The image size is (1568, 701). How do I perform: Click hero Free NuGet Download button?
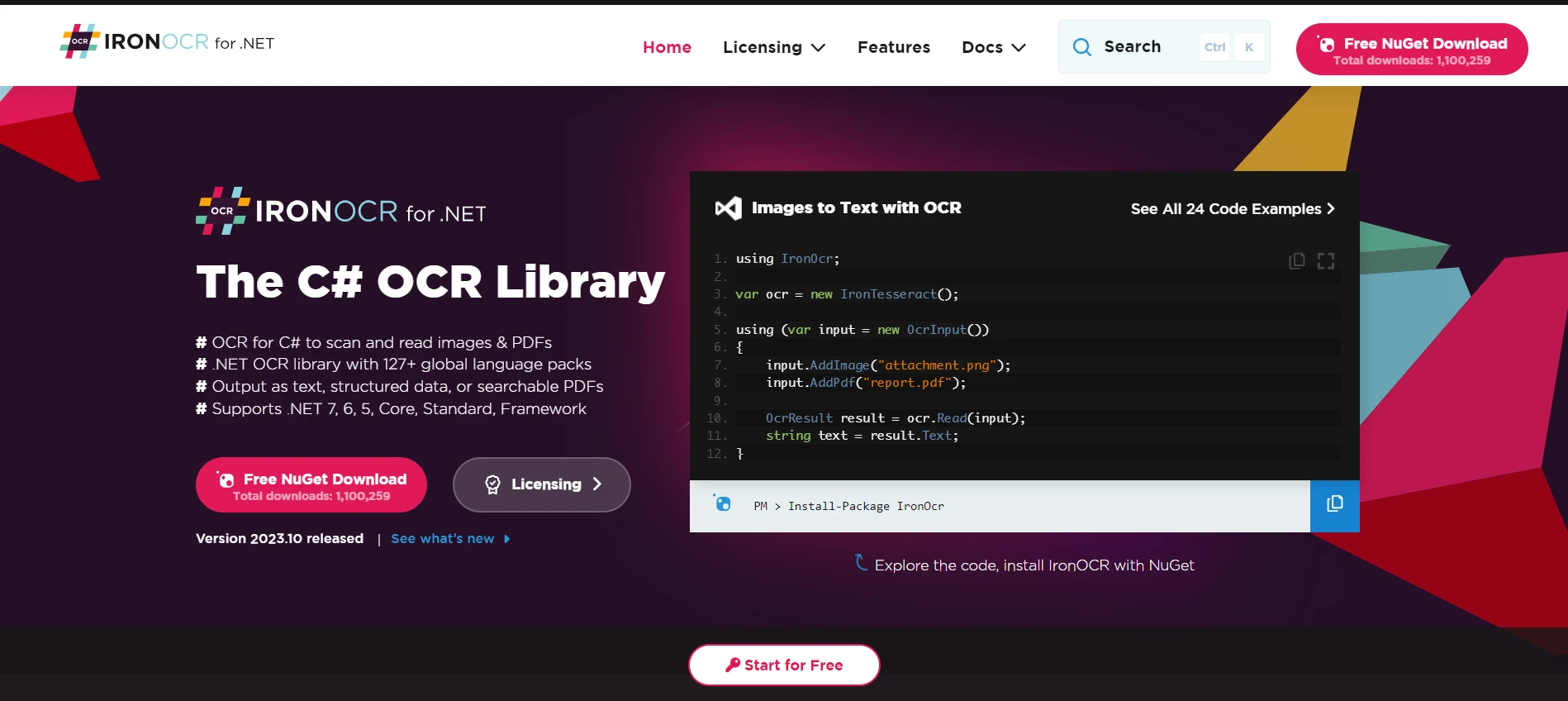click(311, 484)
